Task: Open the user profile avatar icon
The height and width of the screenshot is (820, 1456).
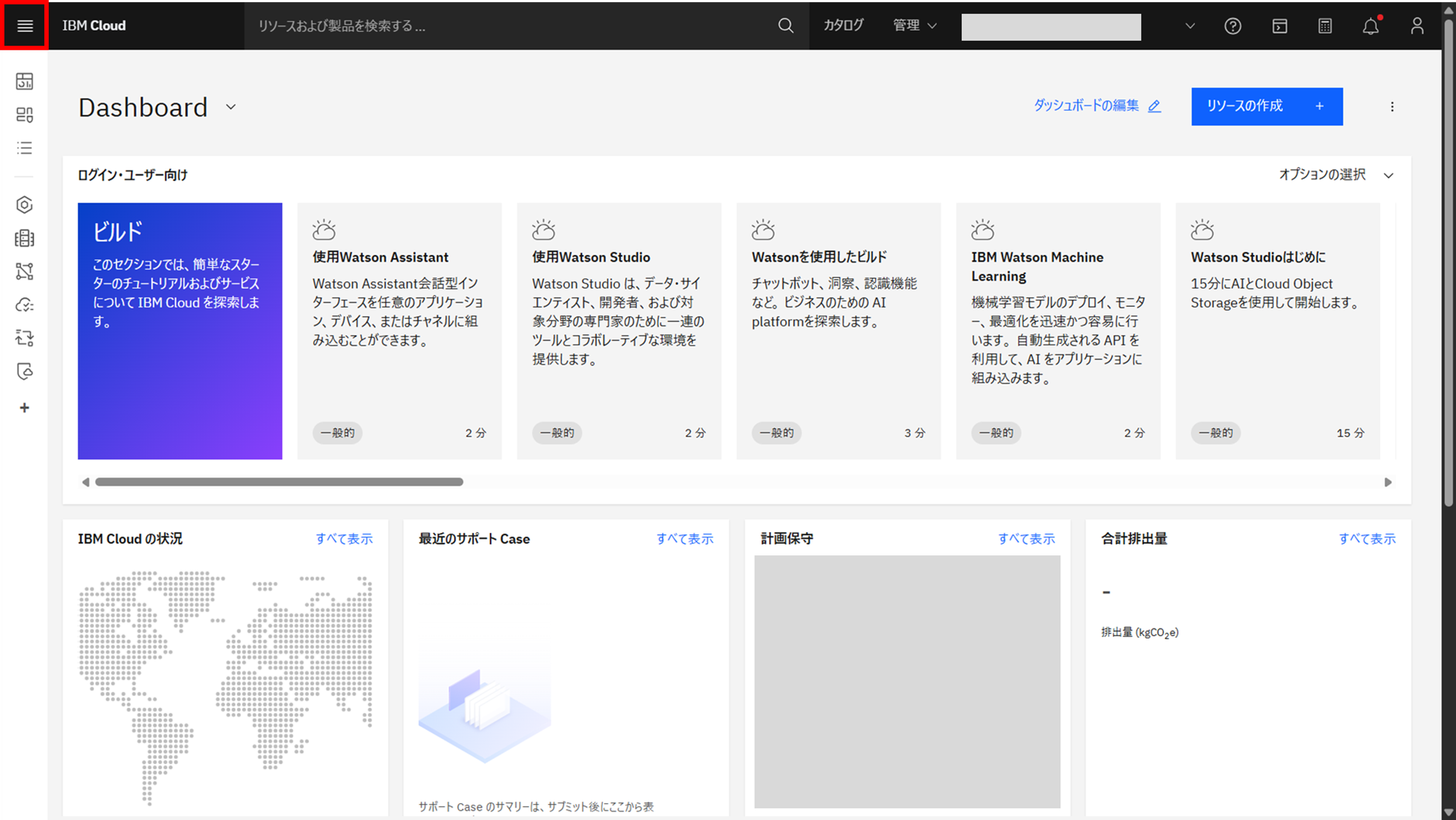Action: pyautogui.click(x=1417, y=26)
